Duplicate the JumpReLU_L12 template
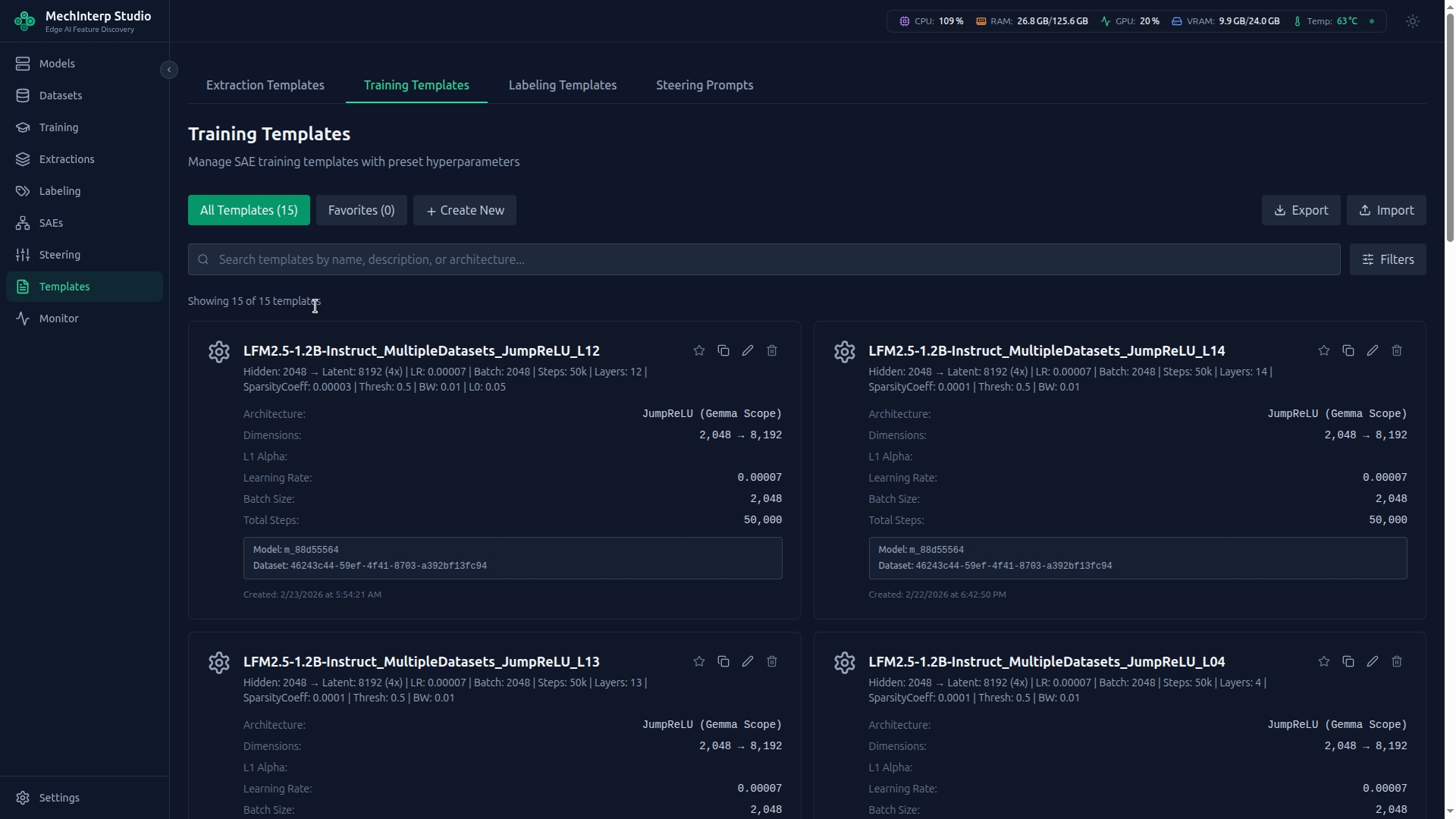Viewport: 1456px width, 819px height. point(723,350)
